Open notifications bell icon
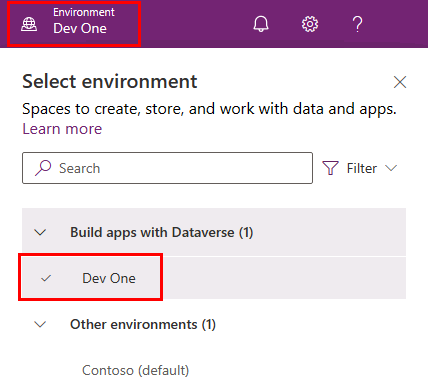 (261, 24)
